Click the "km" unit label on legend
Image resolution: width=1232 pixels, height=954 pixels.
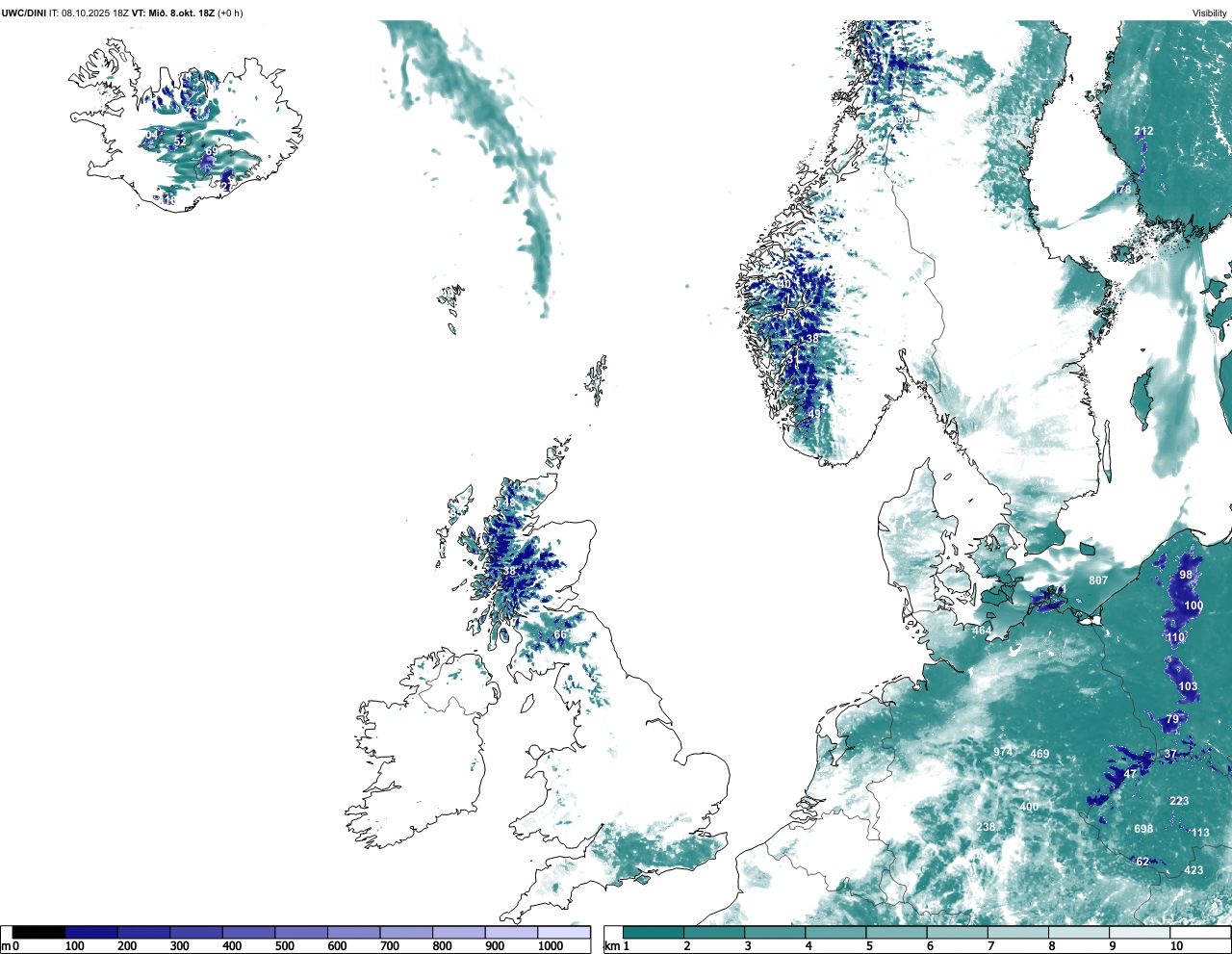coord(612,946)
